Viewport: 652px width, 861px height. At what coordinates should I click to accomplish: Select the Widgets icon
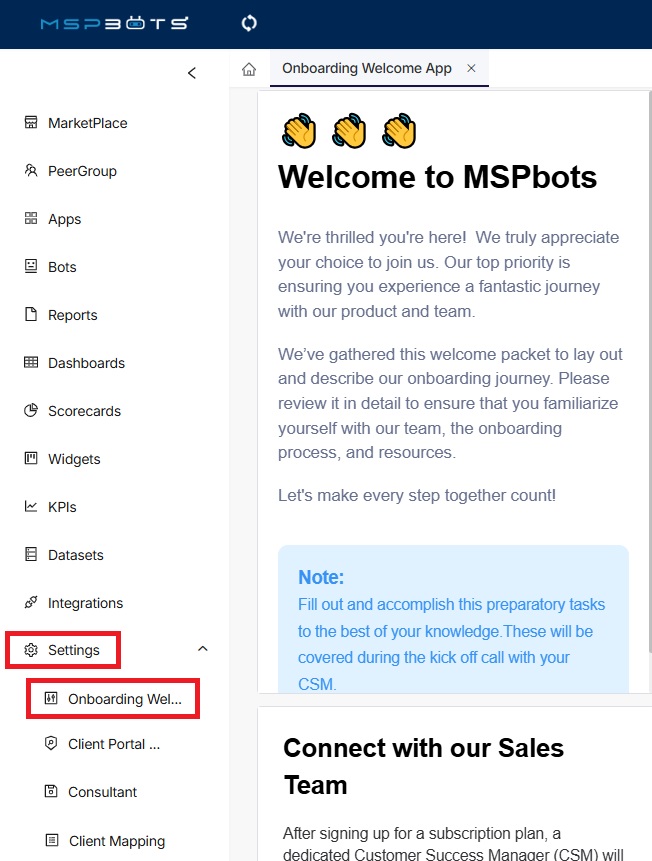(x=32, y=459)
